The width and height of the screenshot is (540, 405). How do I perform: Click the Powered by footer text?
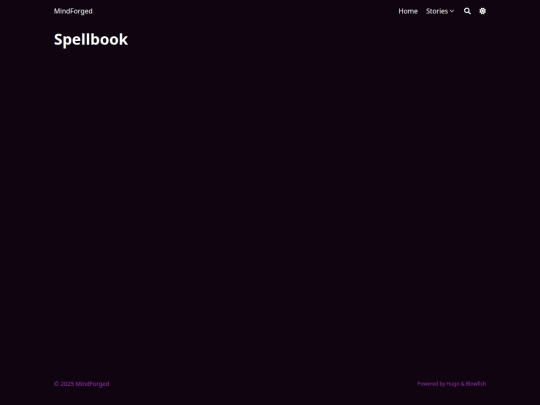click(x=431, y=384)
